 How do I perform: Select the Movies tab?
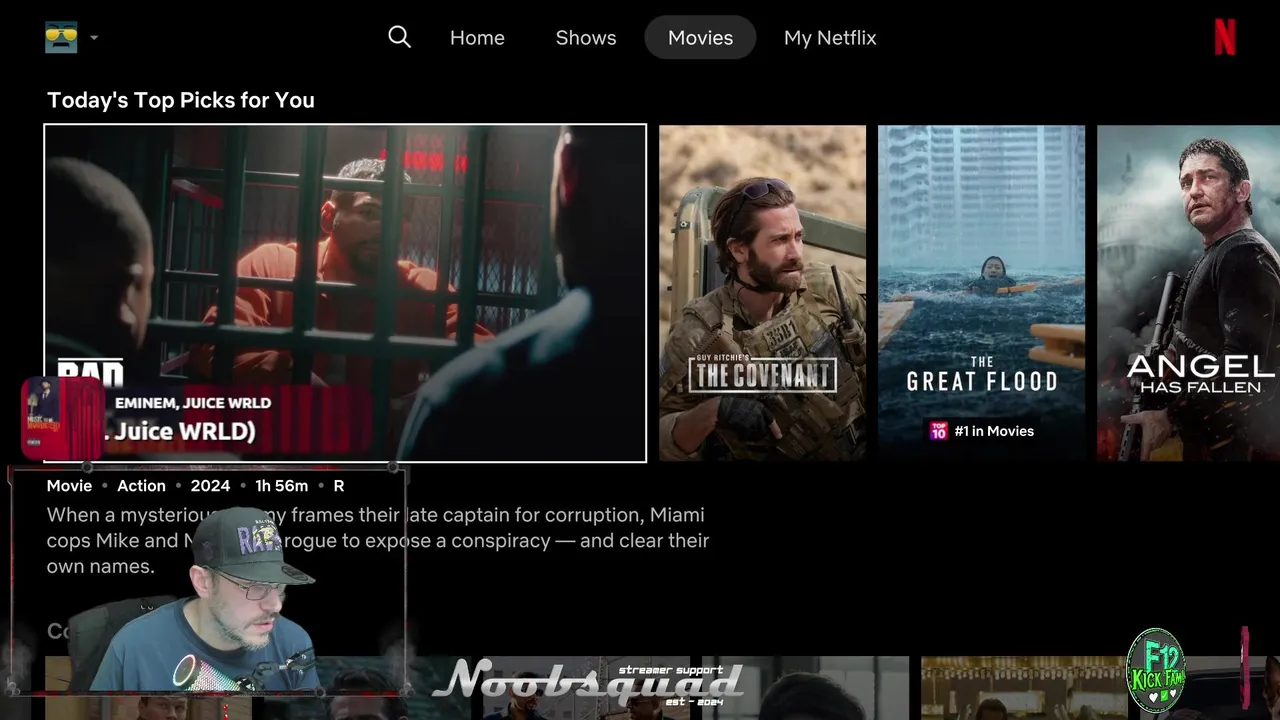pos(700,38)
